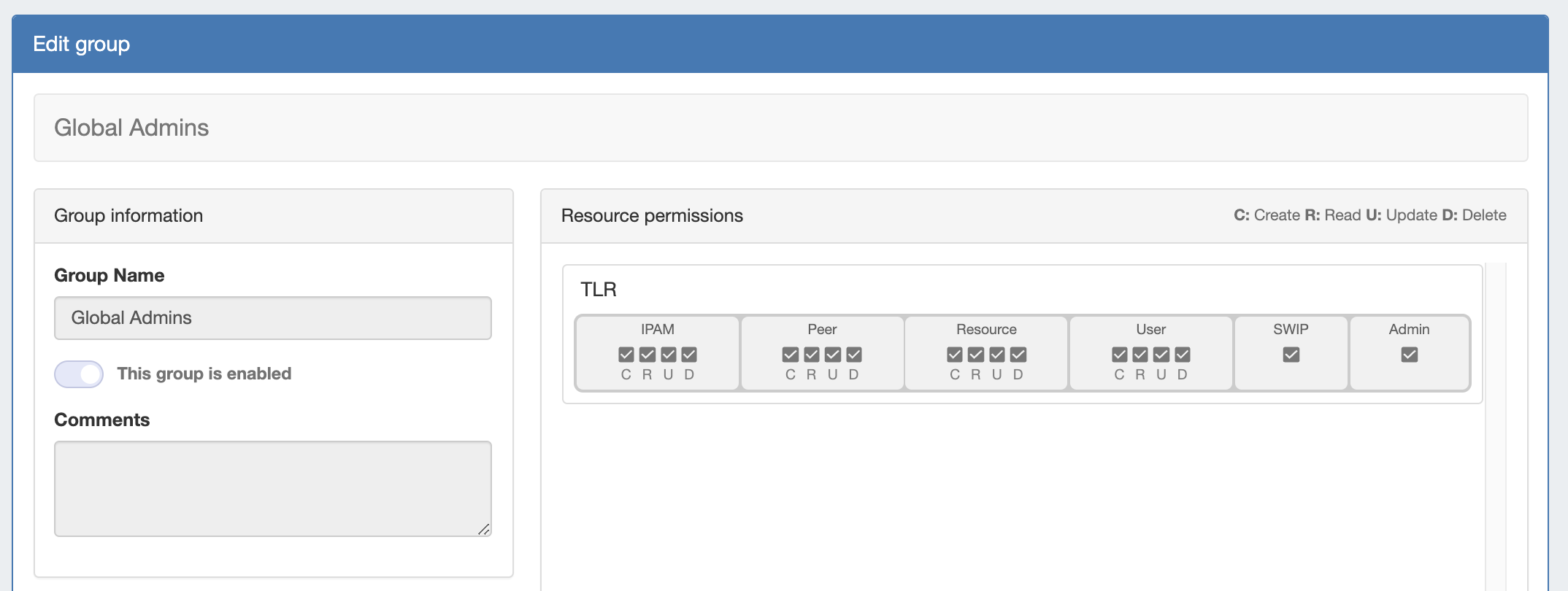Toggle Peer Delete permission checkbox
This screenshot has height=591, width=1568.
(854, 355)
